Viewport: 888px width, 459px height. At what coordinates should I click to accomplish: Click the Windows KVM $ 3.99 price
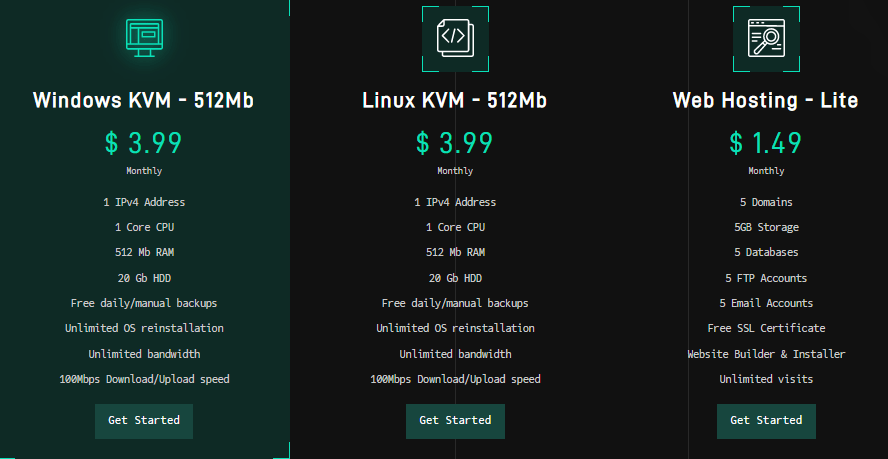pos(144,143)
